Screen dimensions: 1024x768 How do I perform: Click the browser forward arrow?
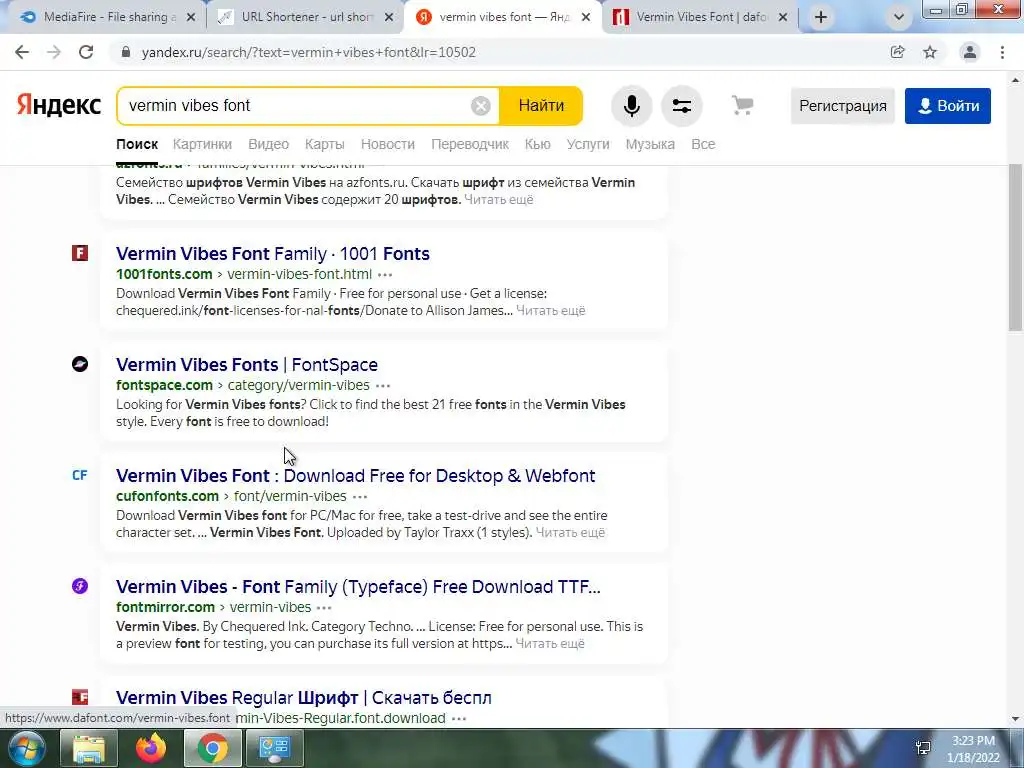[54, 52]
